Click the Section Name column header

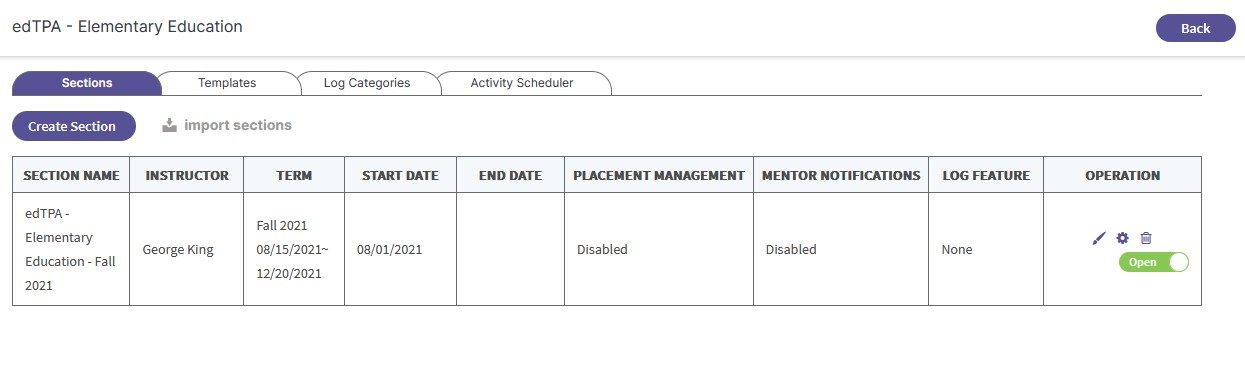[x=71, y=175]
